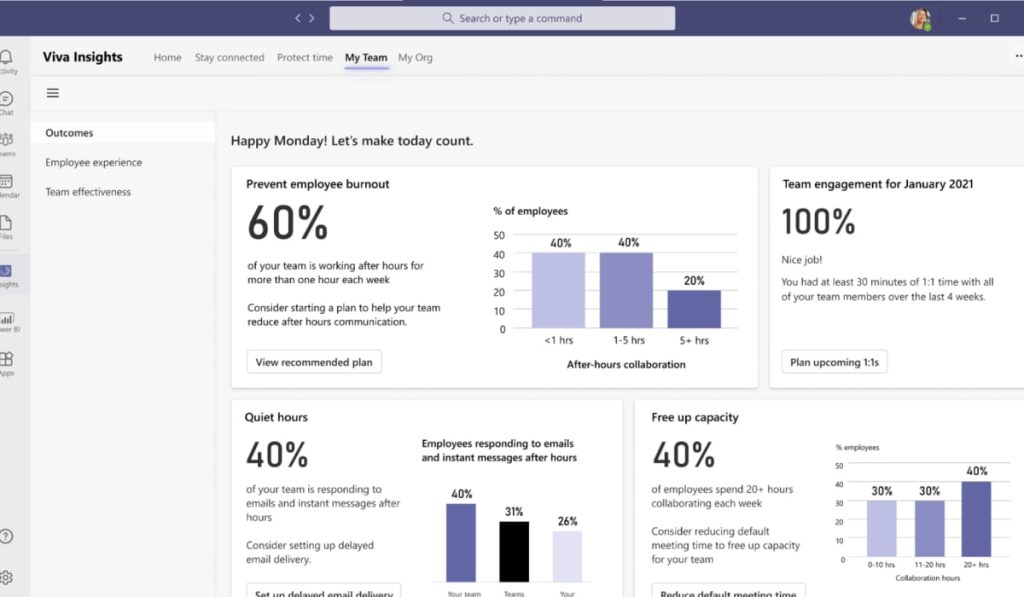The image size is (1024, 597).
Task: Open the Help question mark icon
Action: (x=6, y=536)
